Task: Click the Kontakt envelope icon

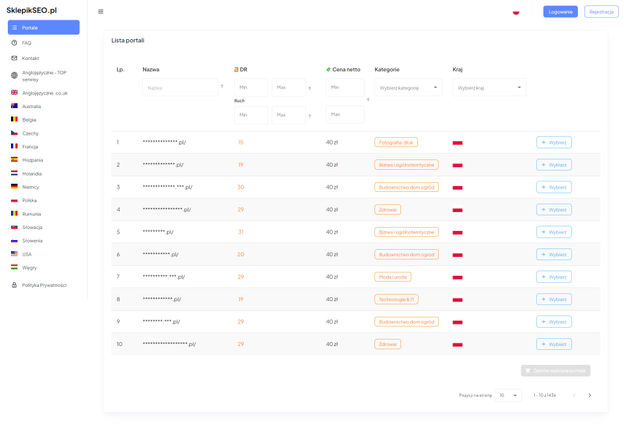Action: (x=14, y=58)
